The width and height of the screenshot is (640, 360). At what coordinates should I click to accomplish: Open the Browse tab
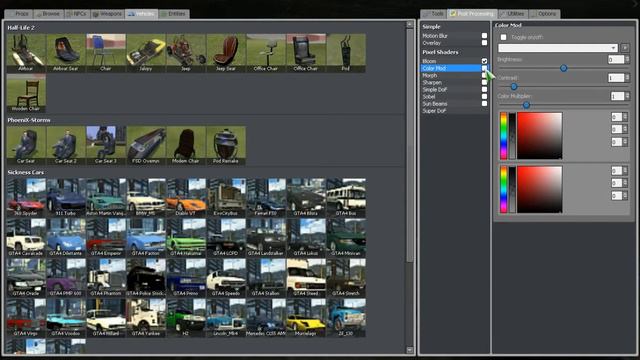(x=48, y=14)
